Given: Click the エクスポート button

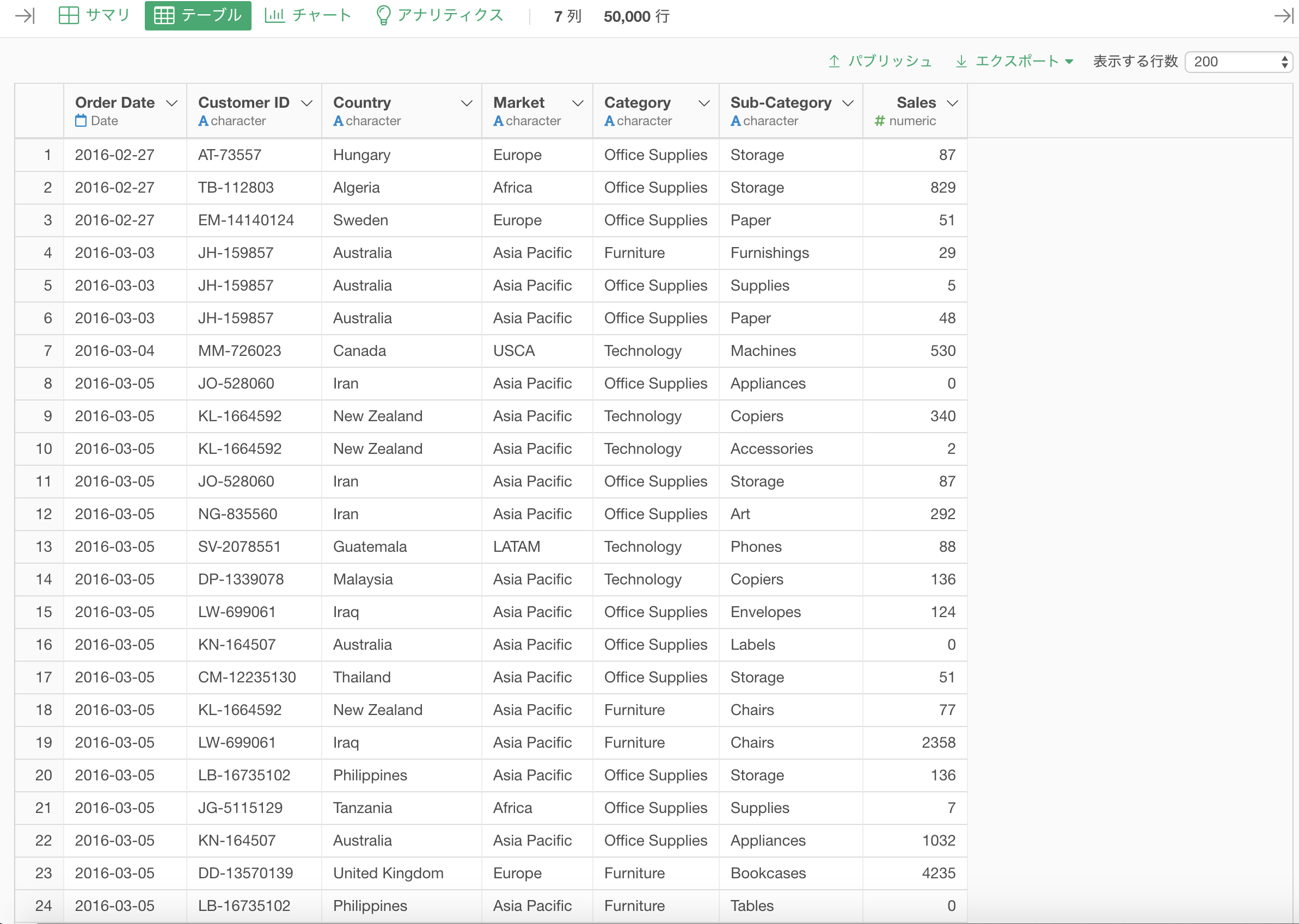Looking at the screenshot, I should click(1014, 61).
